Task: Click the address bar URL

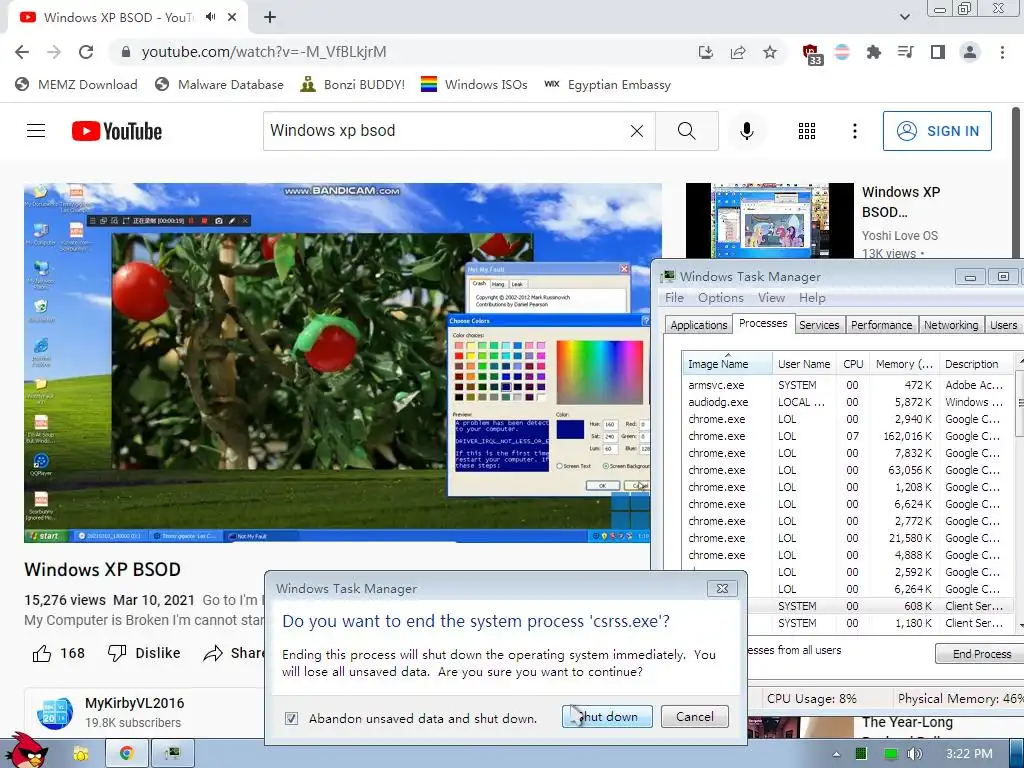Action: point(264,52)
